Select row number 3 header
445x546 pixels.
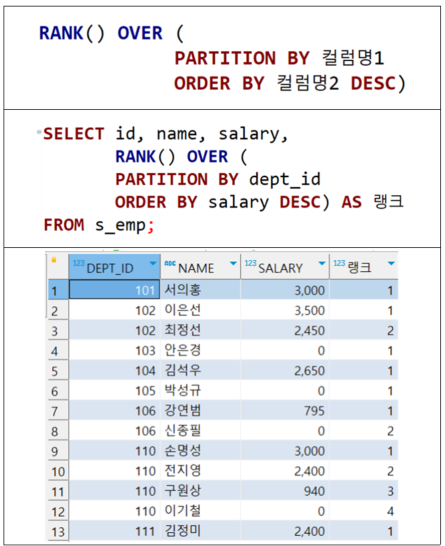[x=58, y=330]
